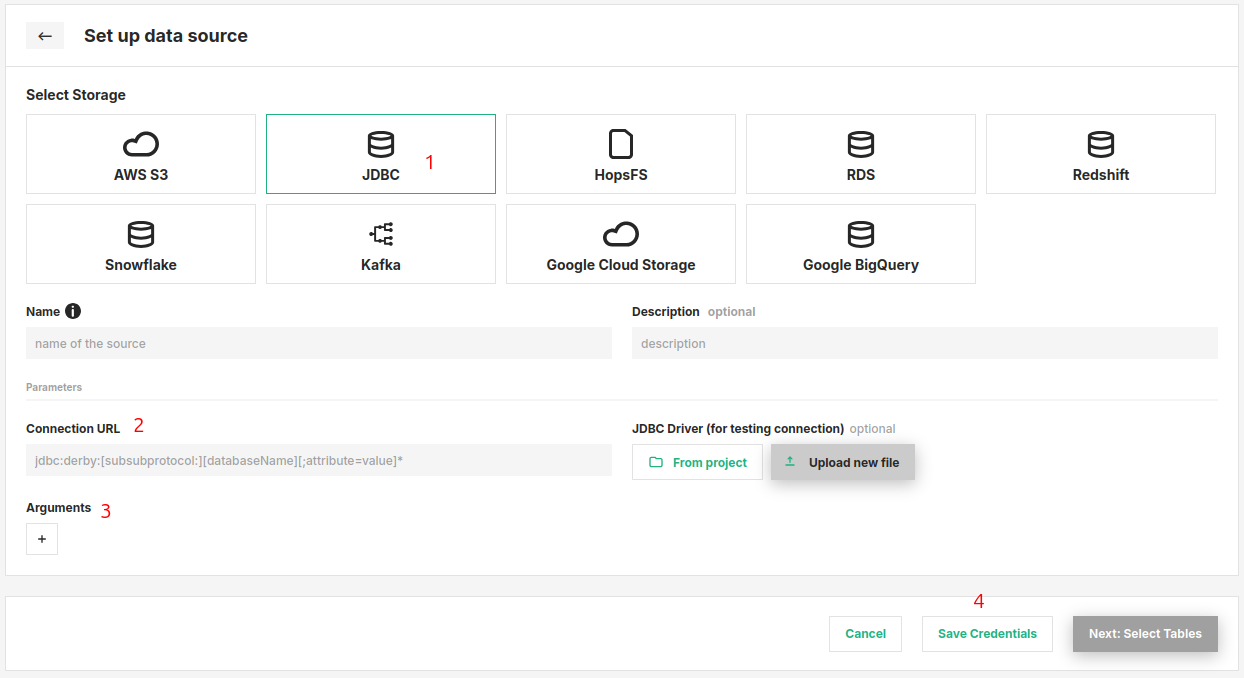This screenshot has width=1244, height=678.
Task: Click the Connection URL field
Action: [x=318, y=460]
